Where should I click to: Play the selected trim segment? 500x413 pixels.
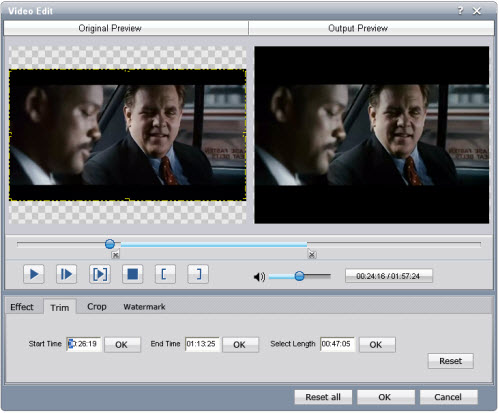[x=100, y=274]
